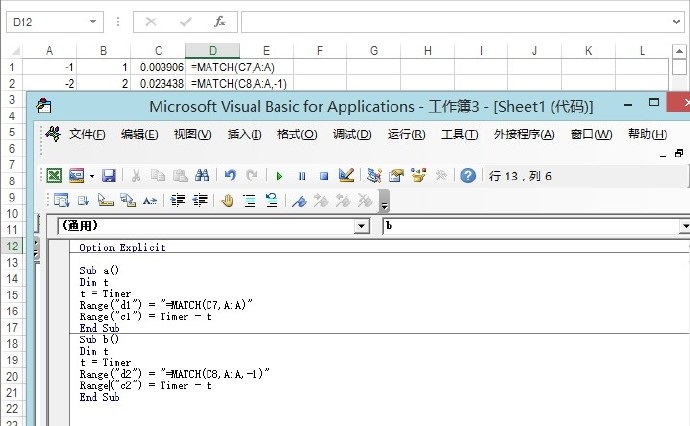This screenshot has height=426, width=690.
Task: Click the Cut scissors icon
Action: (x=136, y=176)
